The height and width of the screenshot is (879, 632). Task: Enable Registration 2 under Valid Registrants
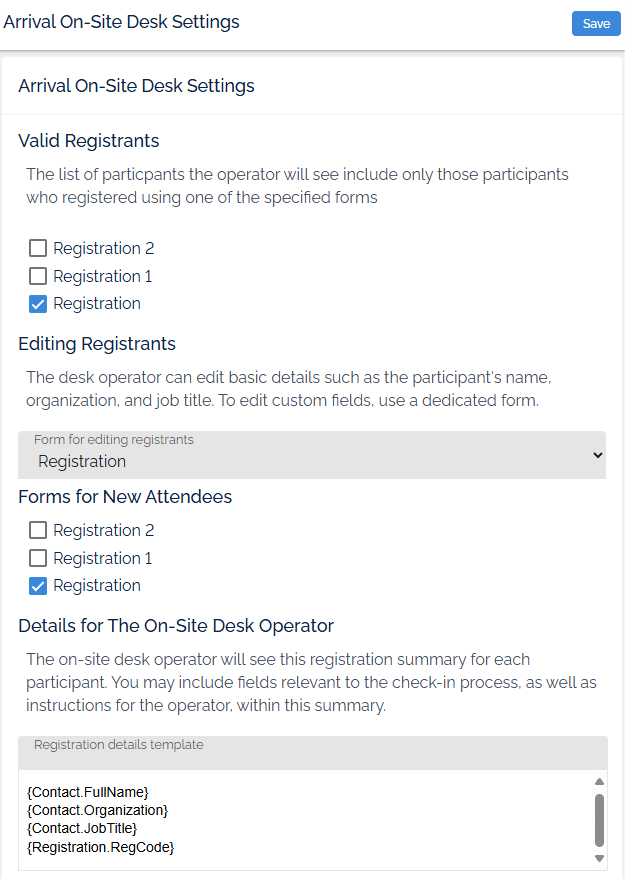[x=38, y=248]
